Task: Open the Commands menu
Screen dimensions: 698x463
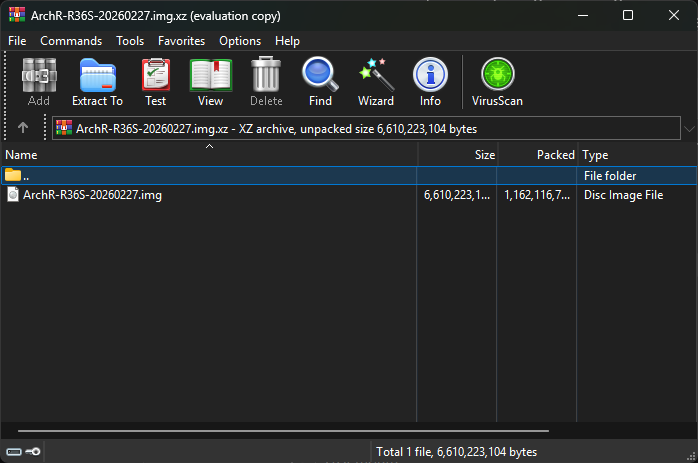Action: click(71, 41)
